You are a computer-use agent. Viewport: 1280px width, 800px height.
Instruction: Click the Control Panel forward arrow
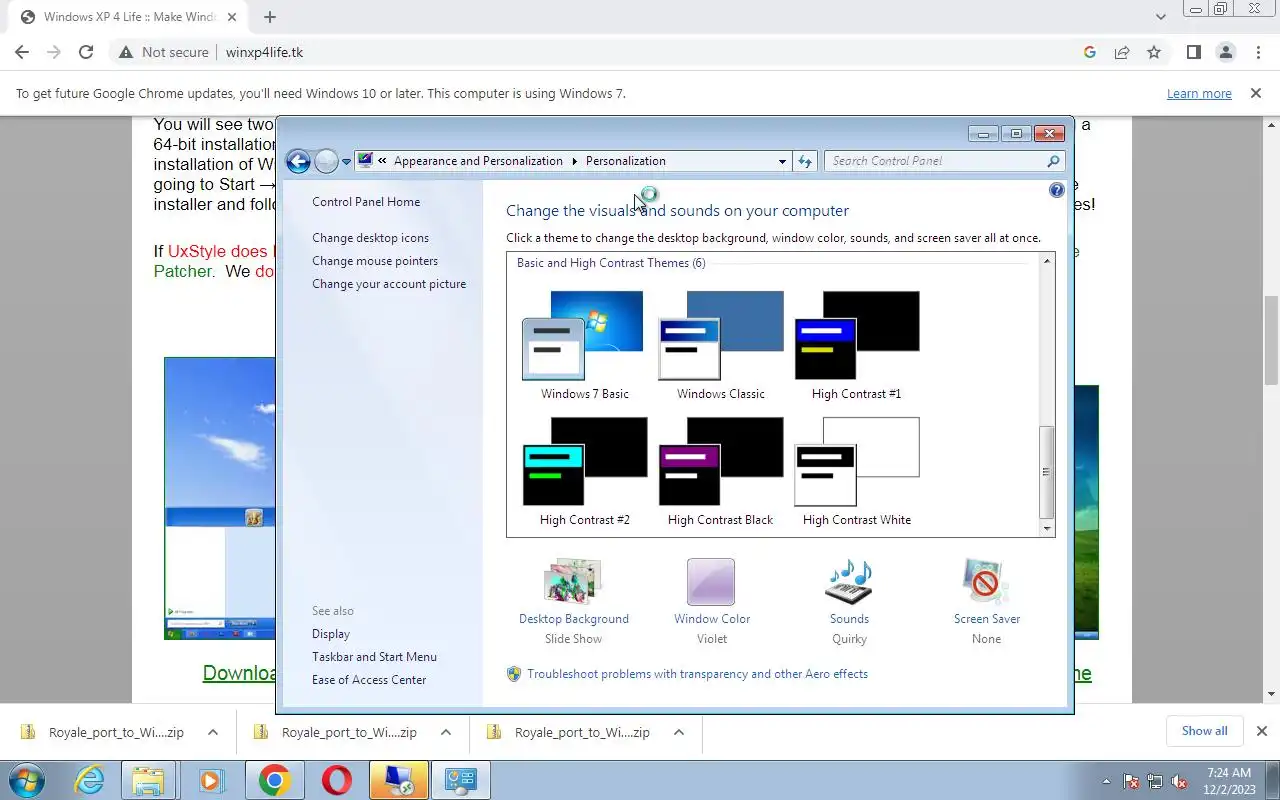[x=326, y=161]
